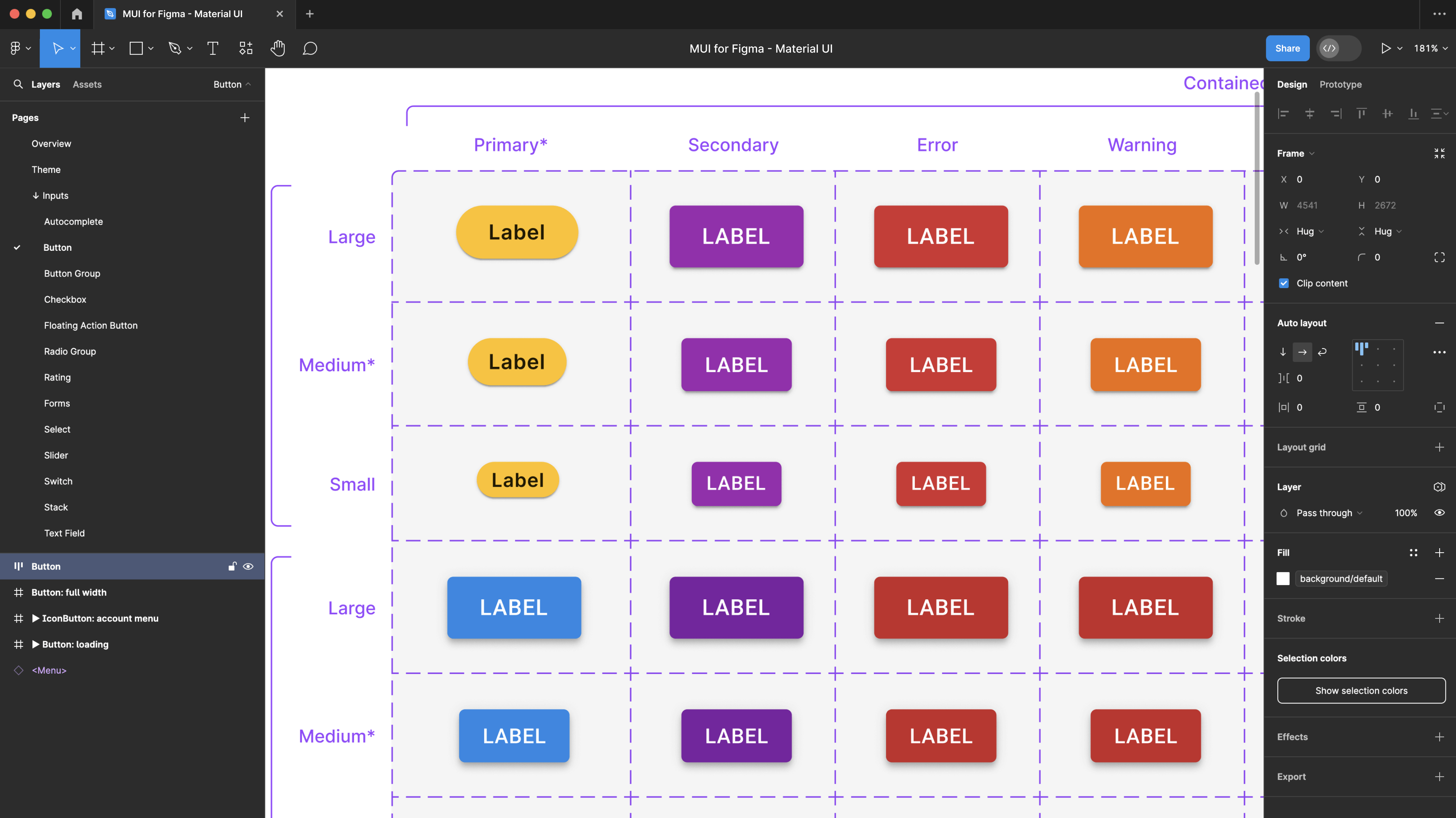This screenshot has width=1456, height=818.
Task: Hide the Button layer with eye icon
Action: (248, 566)
